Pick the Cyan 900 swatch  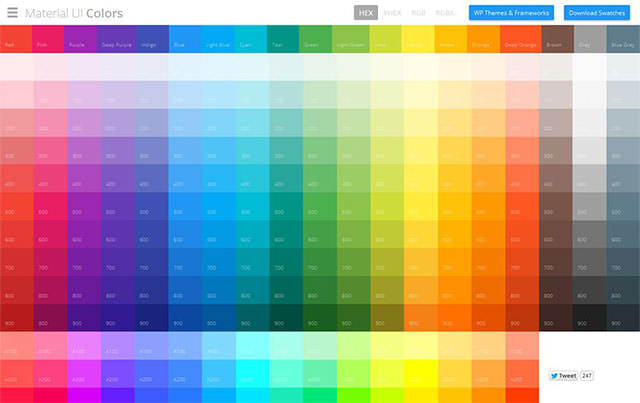(x=253, y=318)
